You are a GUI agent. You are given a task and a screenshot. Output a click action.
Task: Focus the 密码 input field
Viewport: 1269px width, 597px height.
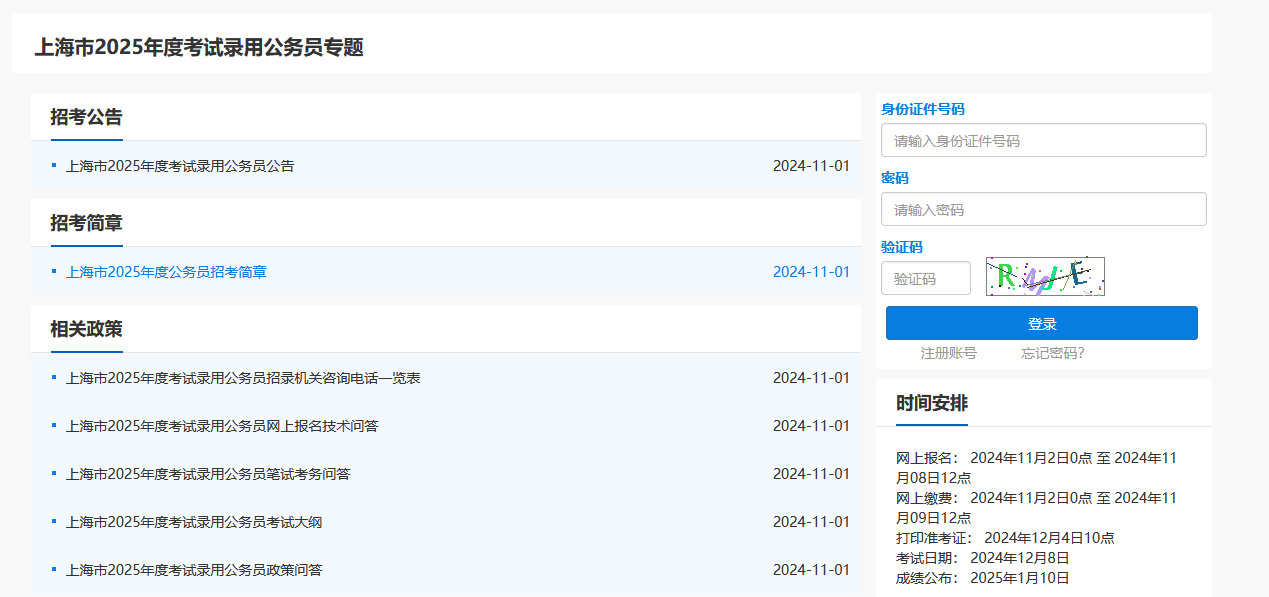1043,209
